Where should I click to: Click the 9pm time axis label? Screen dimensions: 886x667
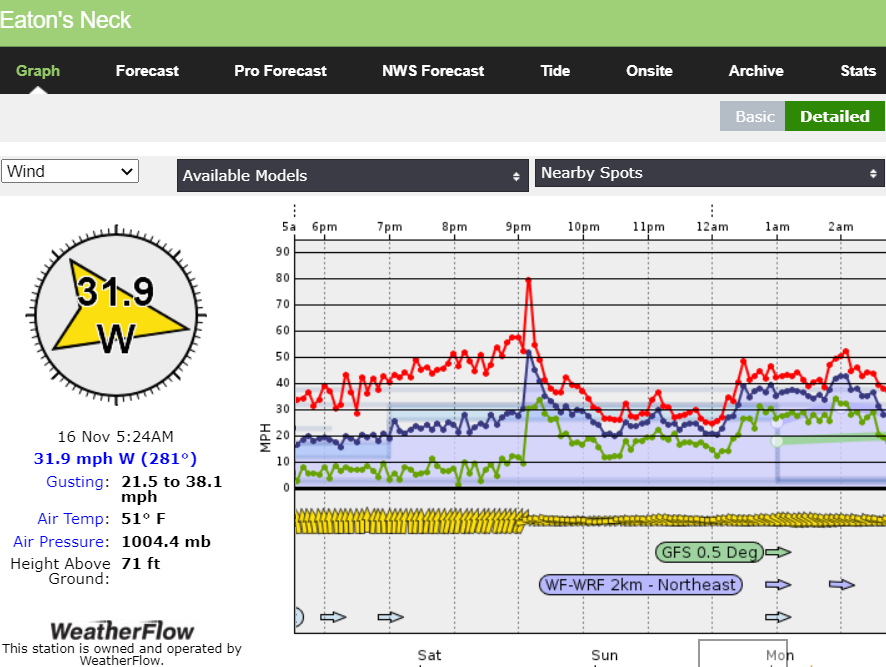point(518,227)
